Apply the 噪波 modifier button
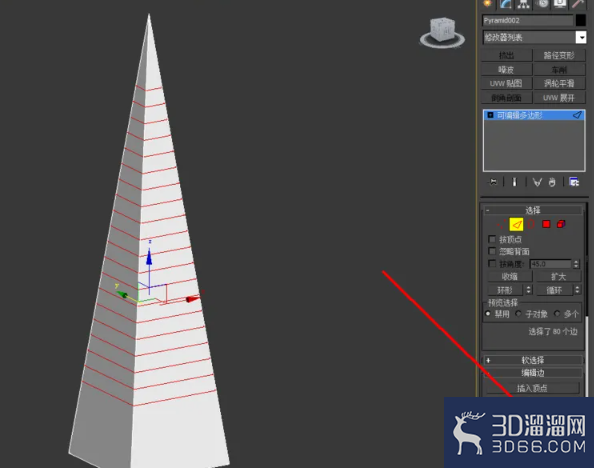Image resolution: width=594 pixels, height=468 pixels. (506, 70)
